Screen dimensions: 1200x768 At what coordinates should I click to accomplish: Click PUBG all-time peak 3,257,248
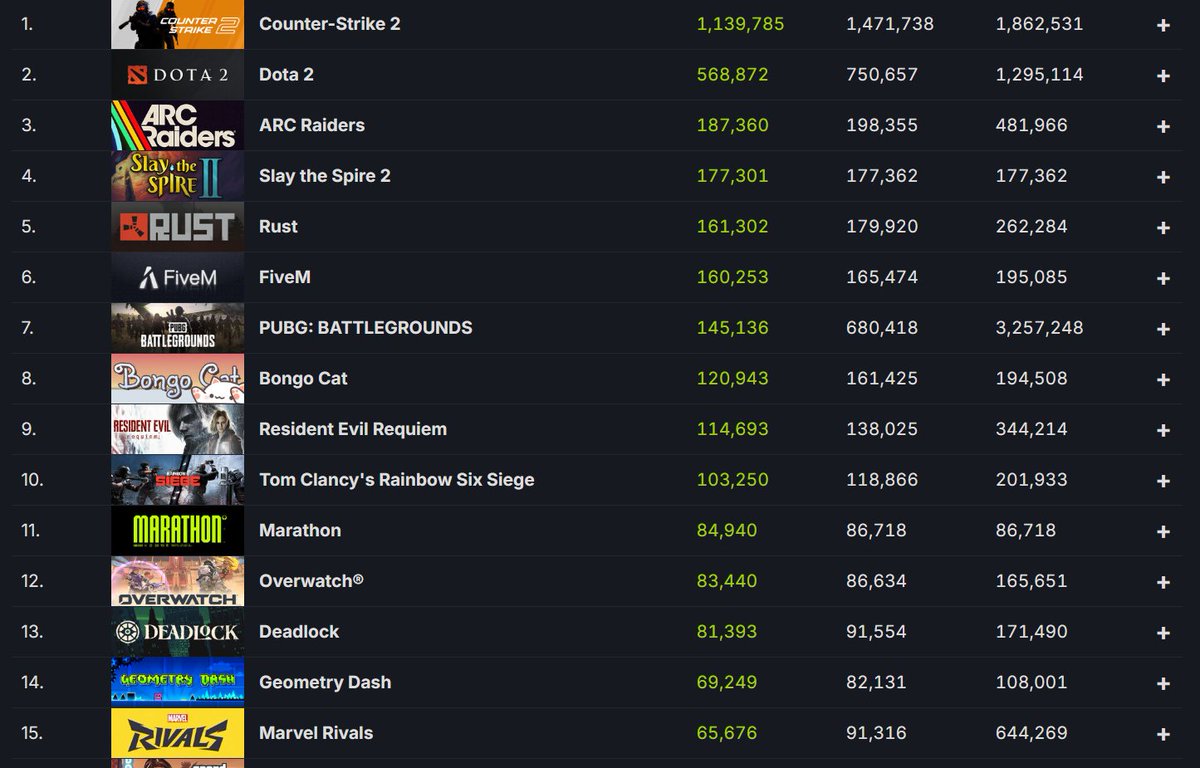(1039, 328)
